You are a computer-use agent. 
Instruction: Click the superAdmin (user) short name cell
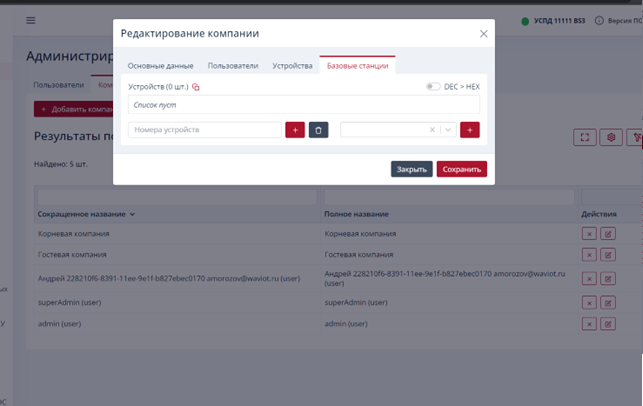(69, 303)
